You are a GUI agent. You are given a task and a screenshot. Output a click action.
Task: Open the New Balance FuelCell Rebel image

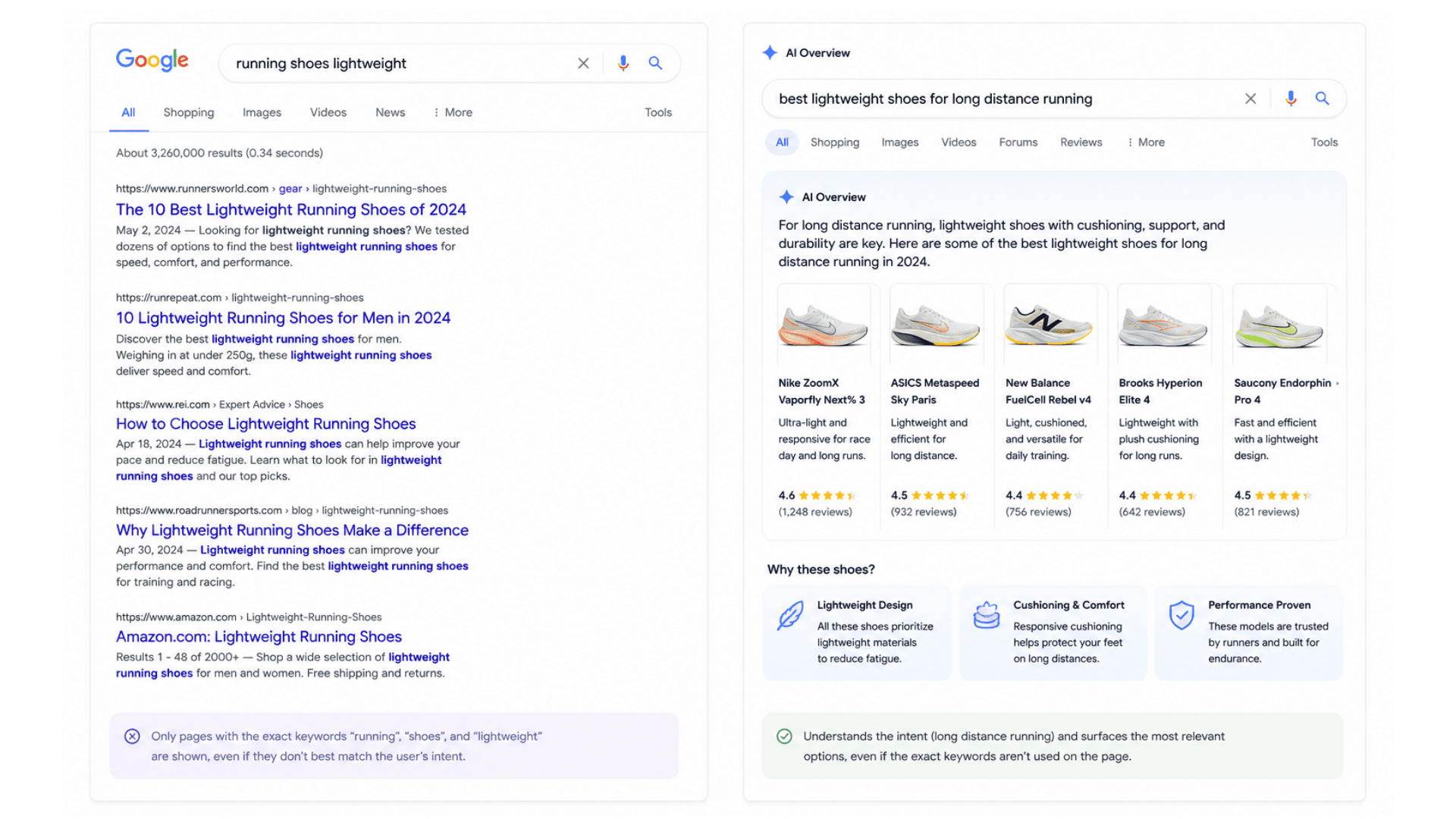coord(1049,326)
